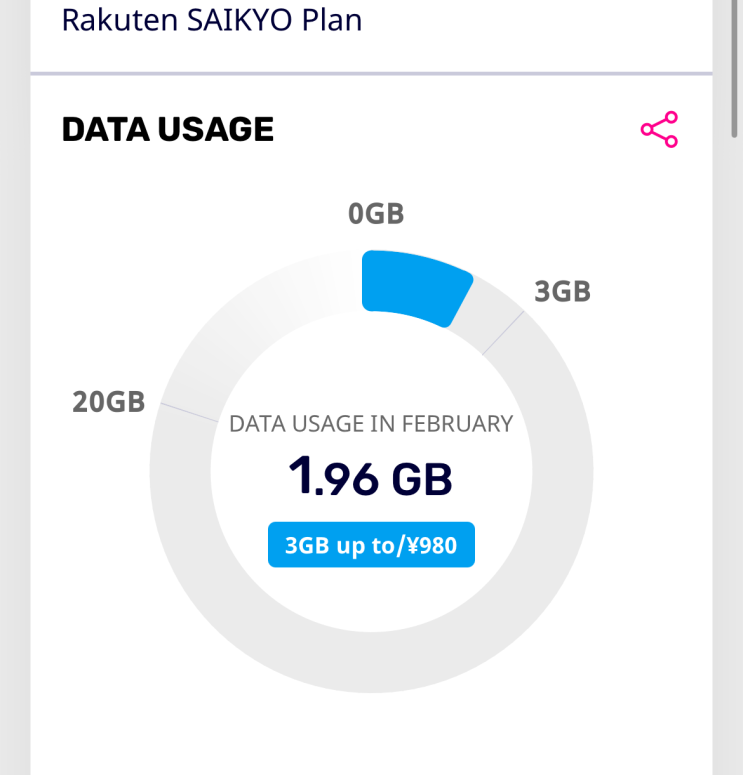Select the 3GB chart label
This screenshot has height=775, width=743.
point(562,291)
